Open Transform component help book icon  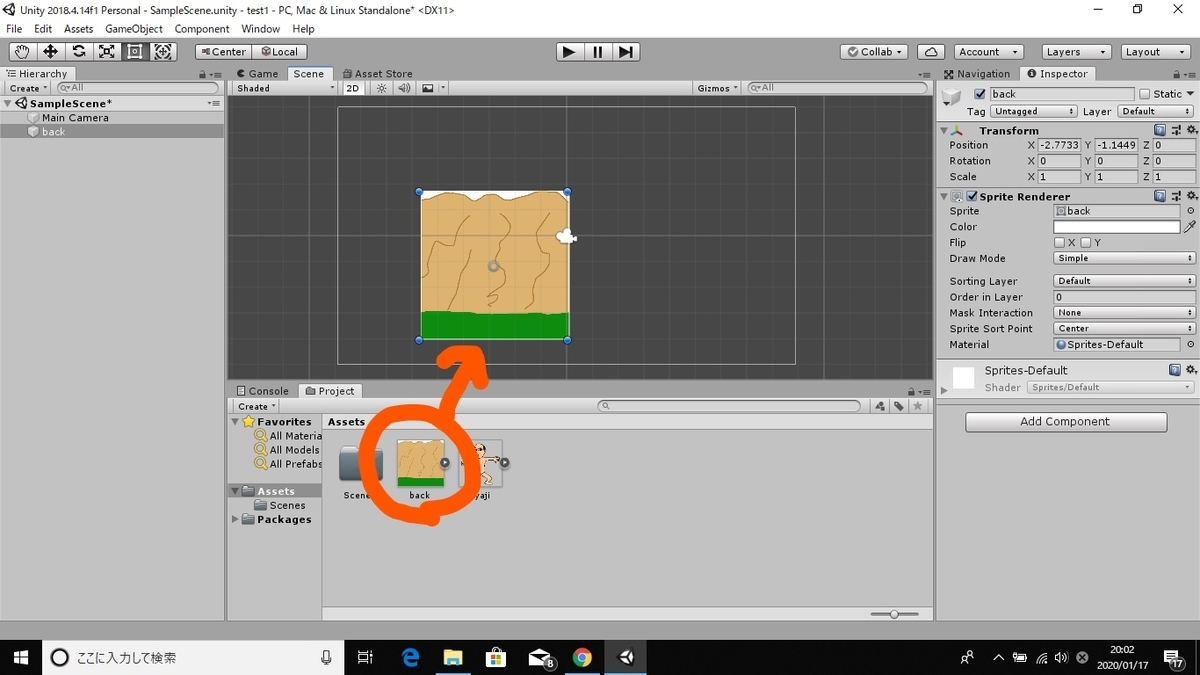pos(1160,131)
